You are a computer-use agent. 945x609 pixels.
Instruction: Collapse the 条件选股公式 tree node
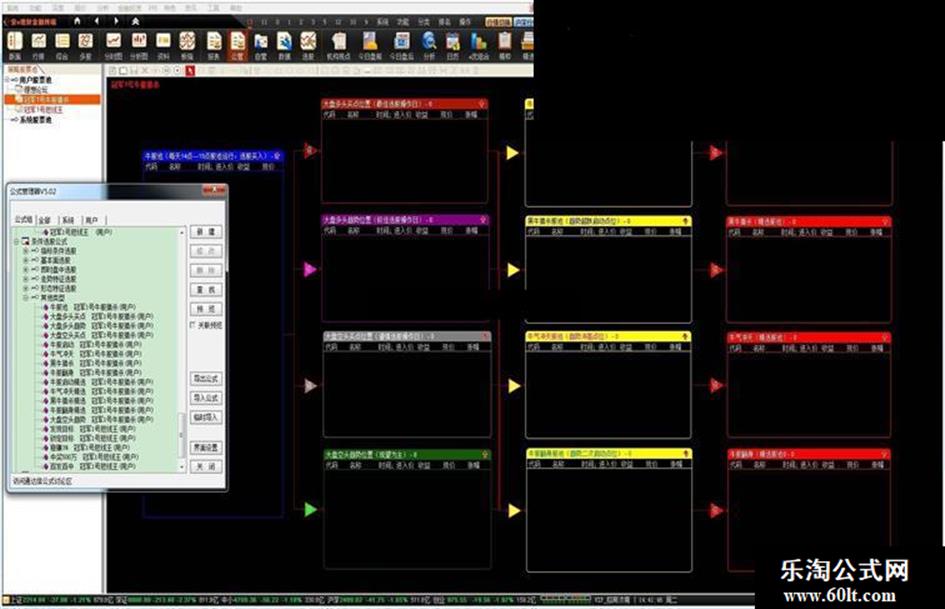[16, 242]
